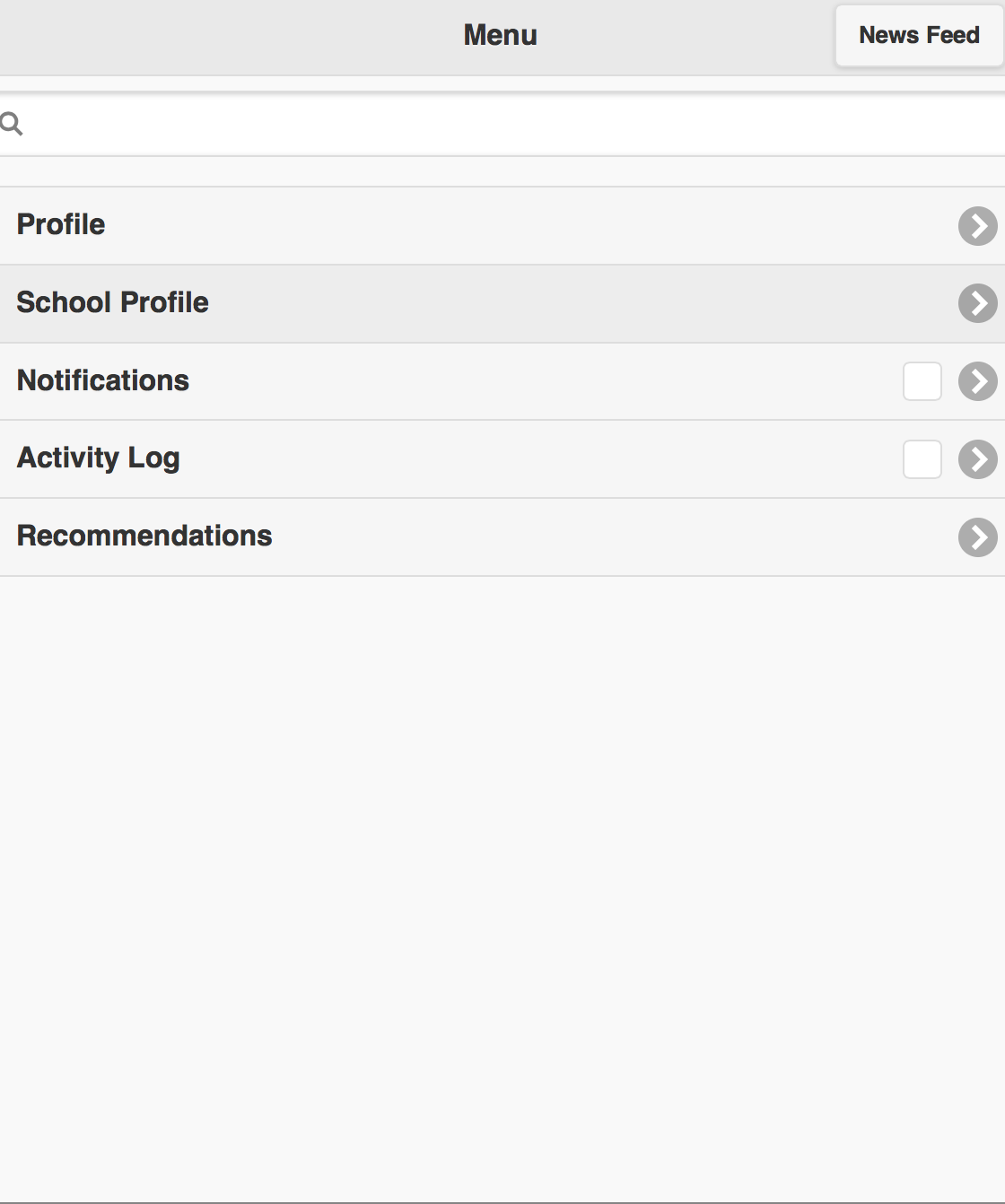Click the Profile row arrow icon
This screenshot has width=1005, height=1204.
coord(978,226)
